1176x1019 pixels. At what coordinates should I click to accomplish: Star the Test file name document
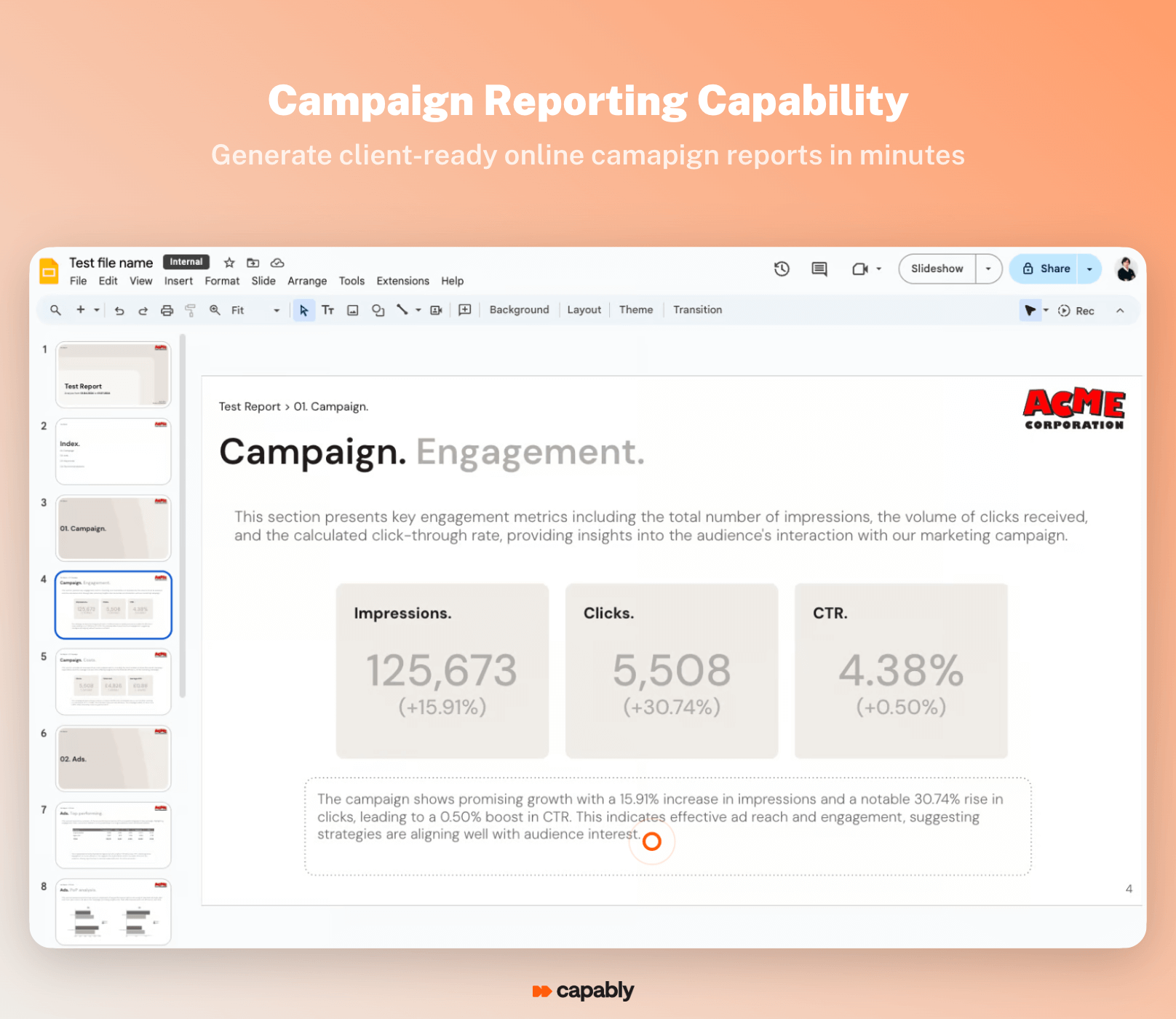pos(229,263)
